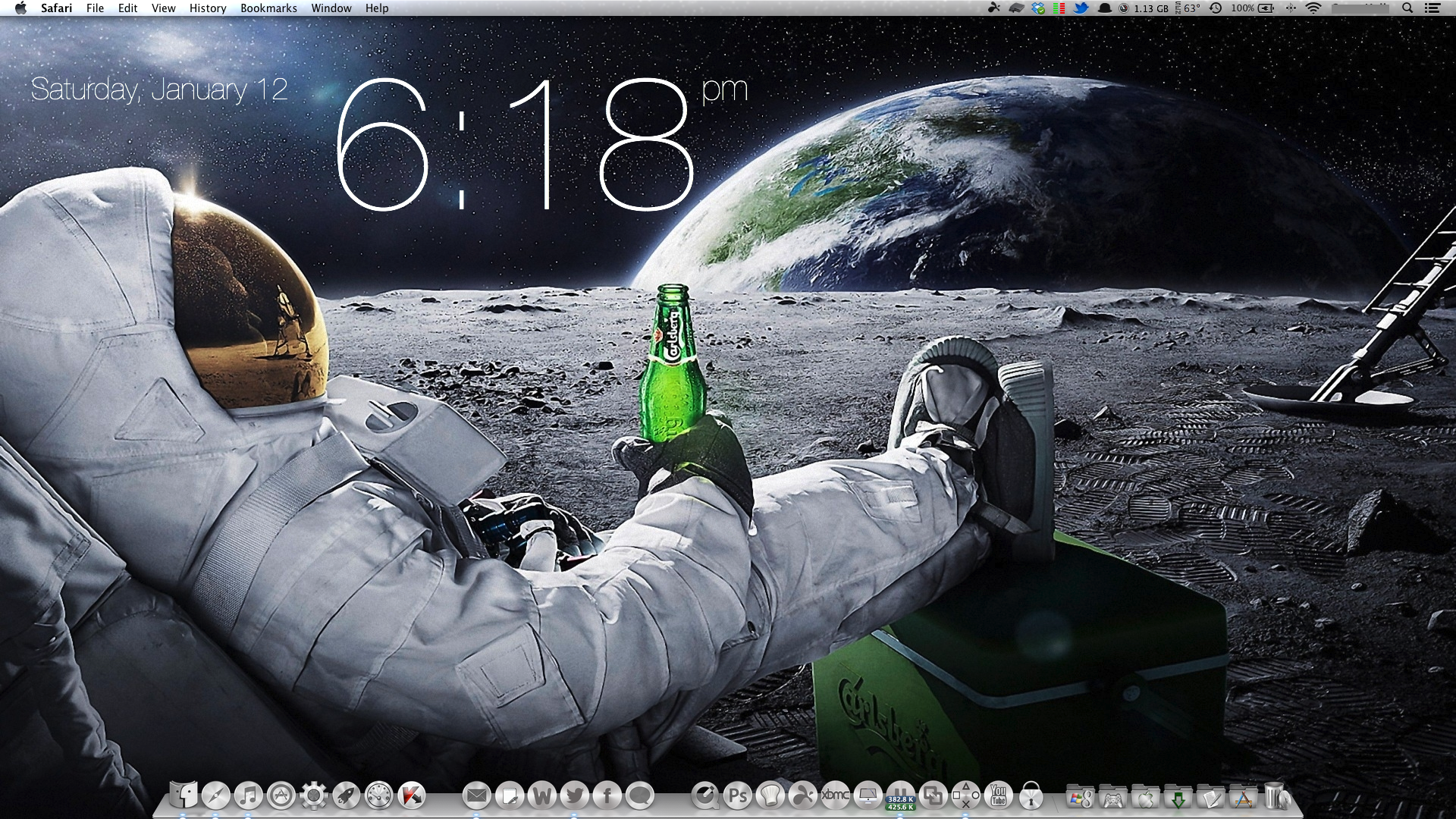Click red green activity bars menu icon

[x=1059, y=8]
